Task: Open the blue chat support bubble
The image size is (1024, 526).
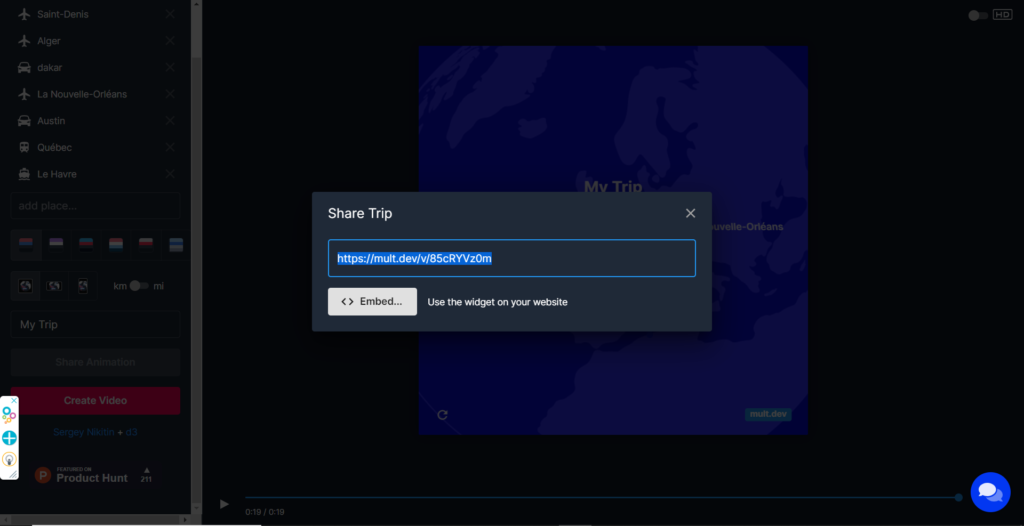Action: [x=990, y=492]
